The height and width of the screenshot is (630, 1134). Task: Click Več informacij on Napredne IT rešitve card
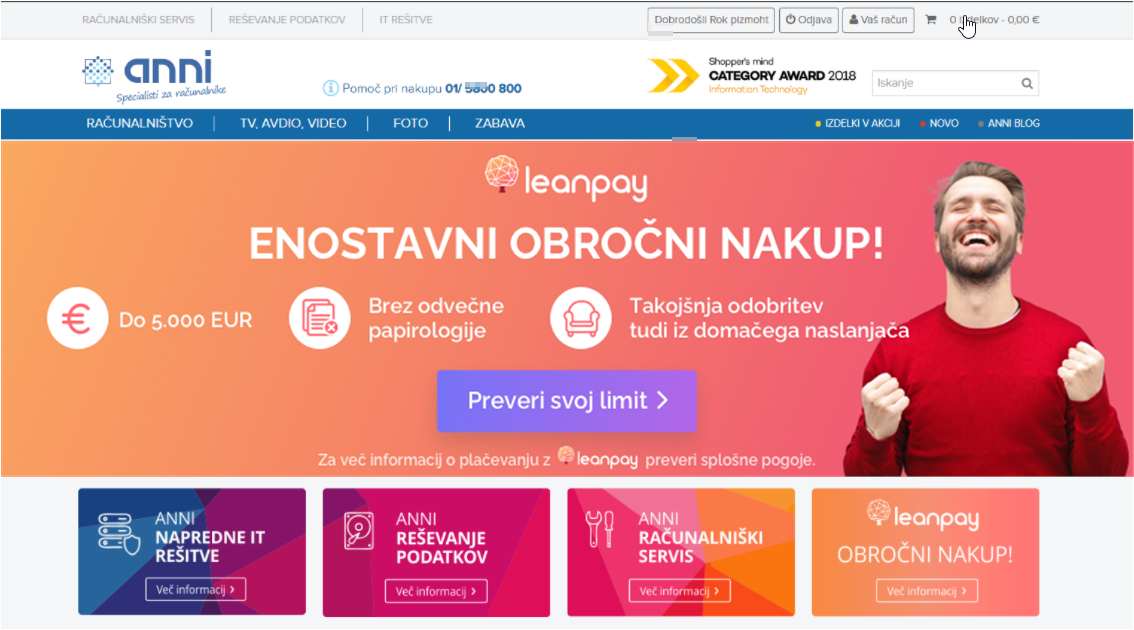[x=195, y=589]
